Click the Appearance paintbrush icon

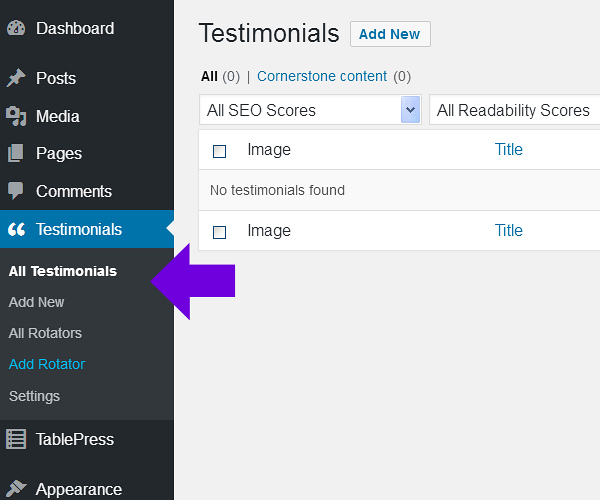pyautogui.click(x=16, y=489)
